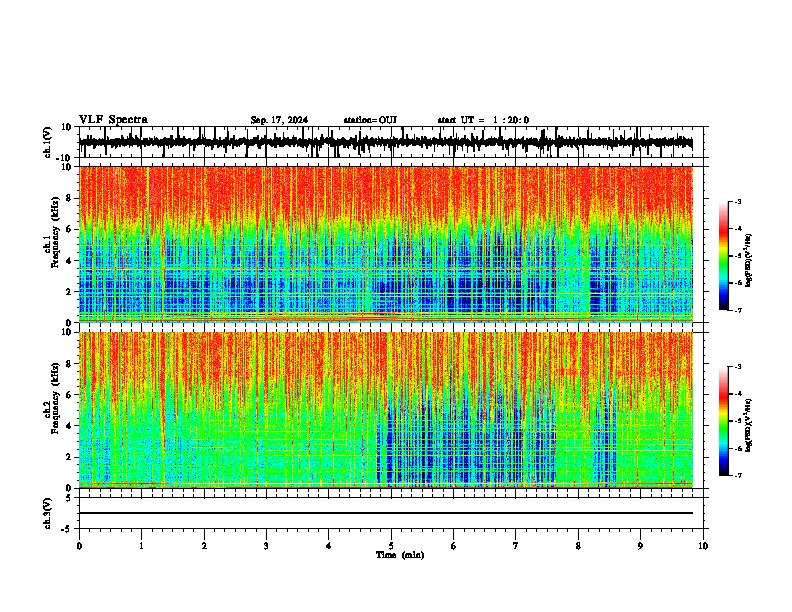This screenshot has height=612, width=792.
Task: Select the date label "Sep. 17, 2024"
Action: (279, 120)
